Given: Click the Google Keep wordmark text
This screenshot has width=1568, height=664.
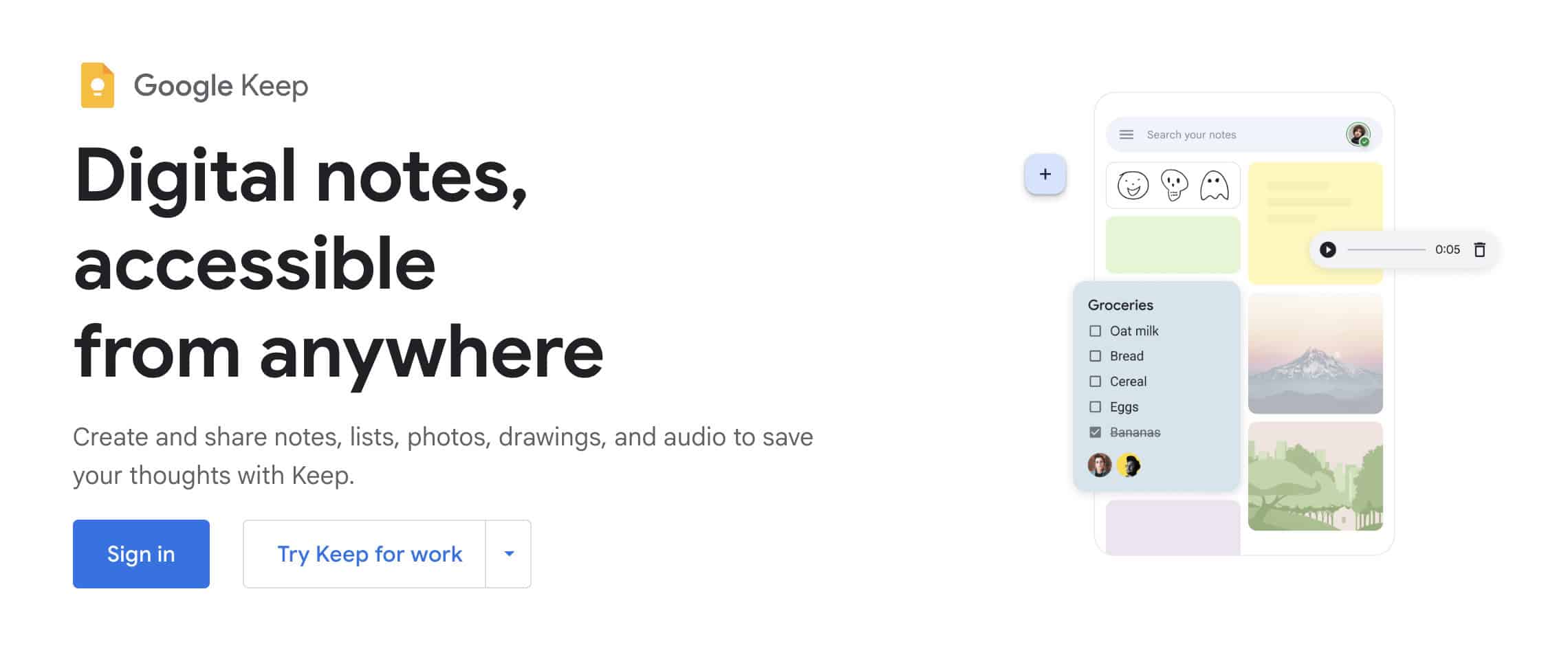Looking at the screenshot, I should point(221,86).
